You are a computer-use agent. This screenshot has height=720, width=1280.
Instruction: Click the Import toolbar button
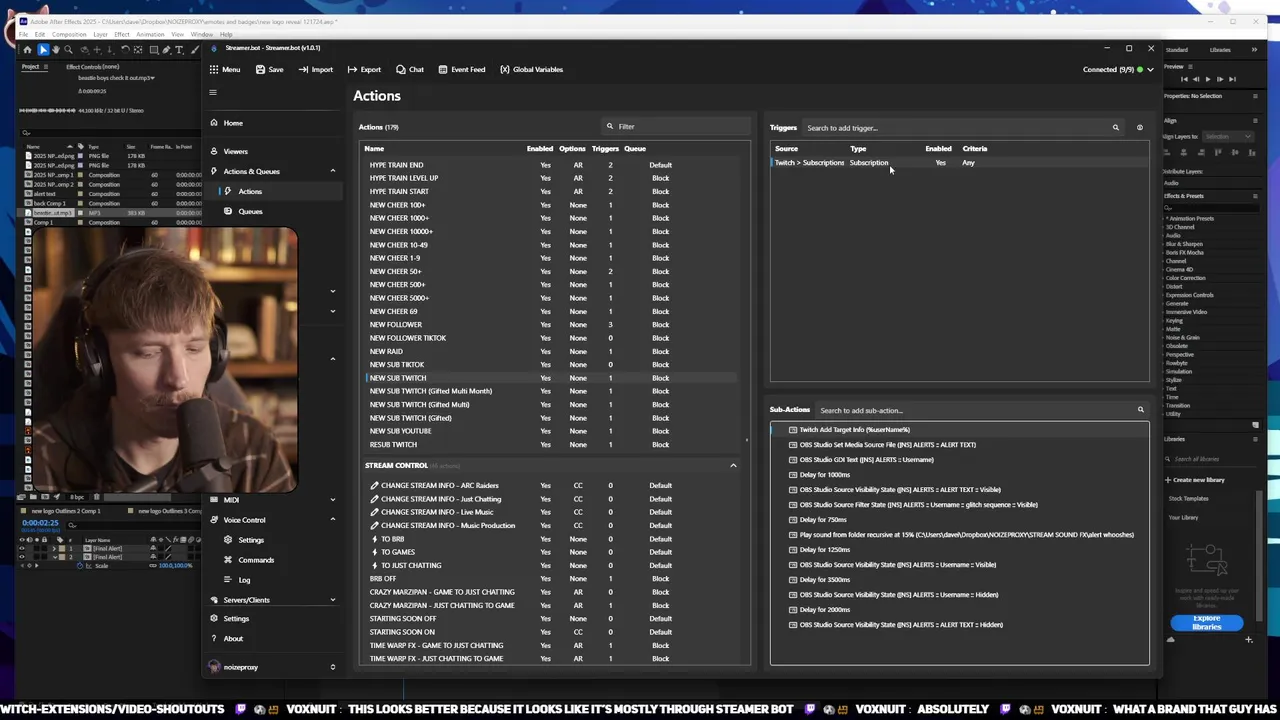click(315, 70)
